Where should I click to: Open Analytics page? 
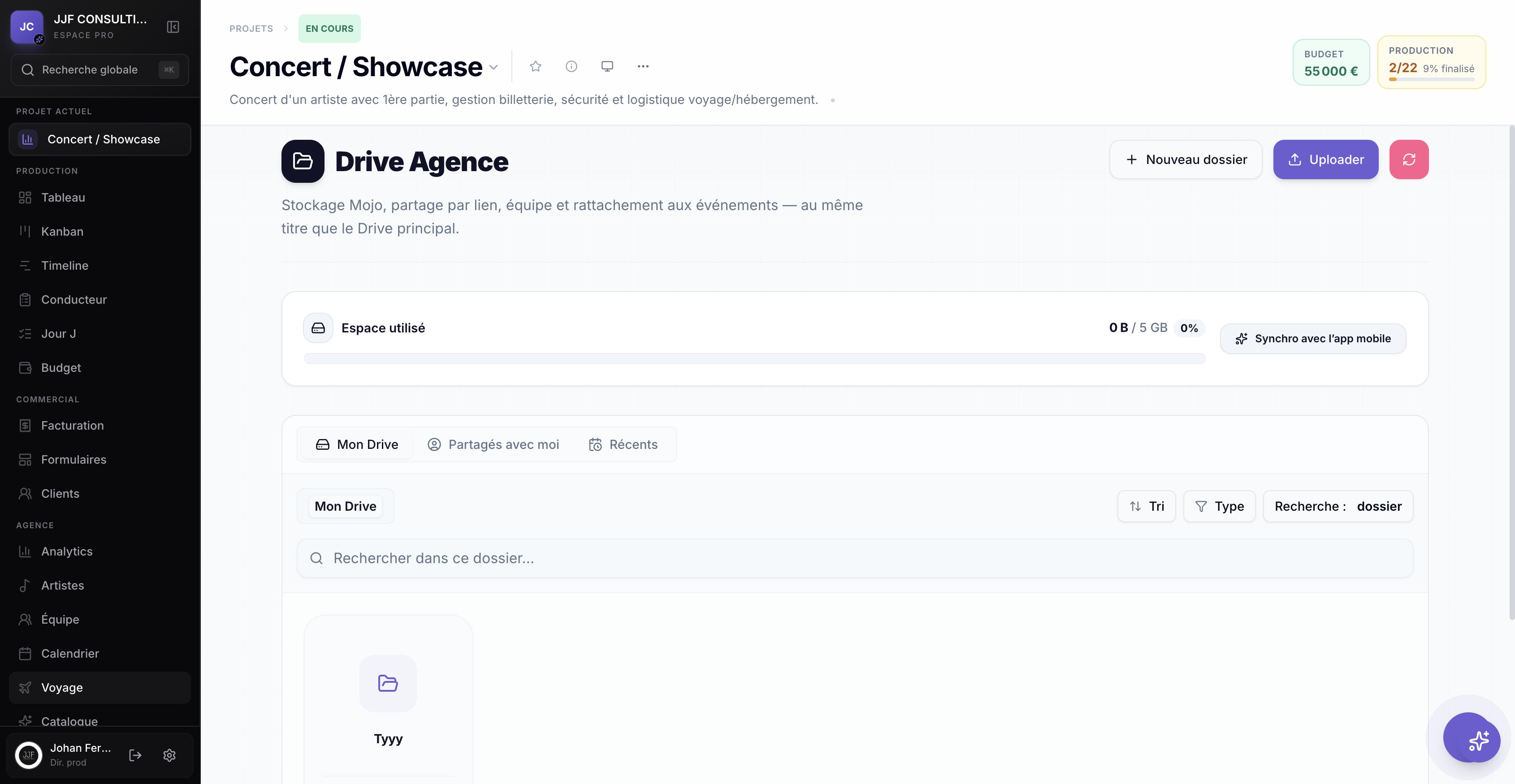coord(100,551)
